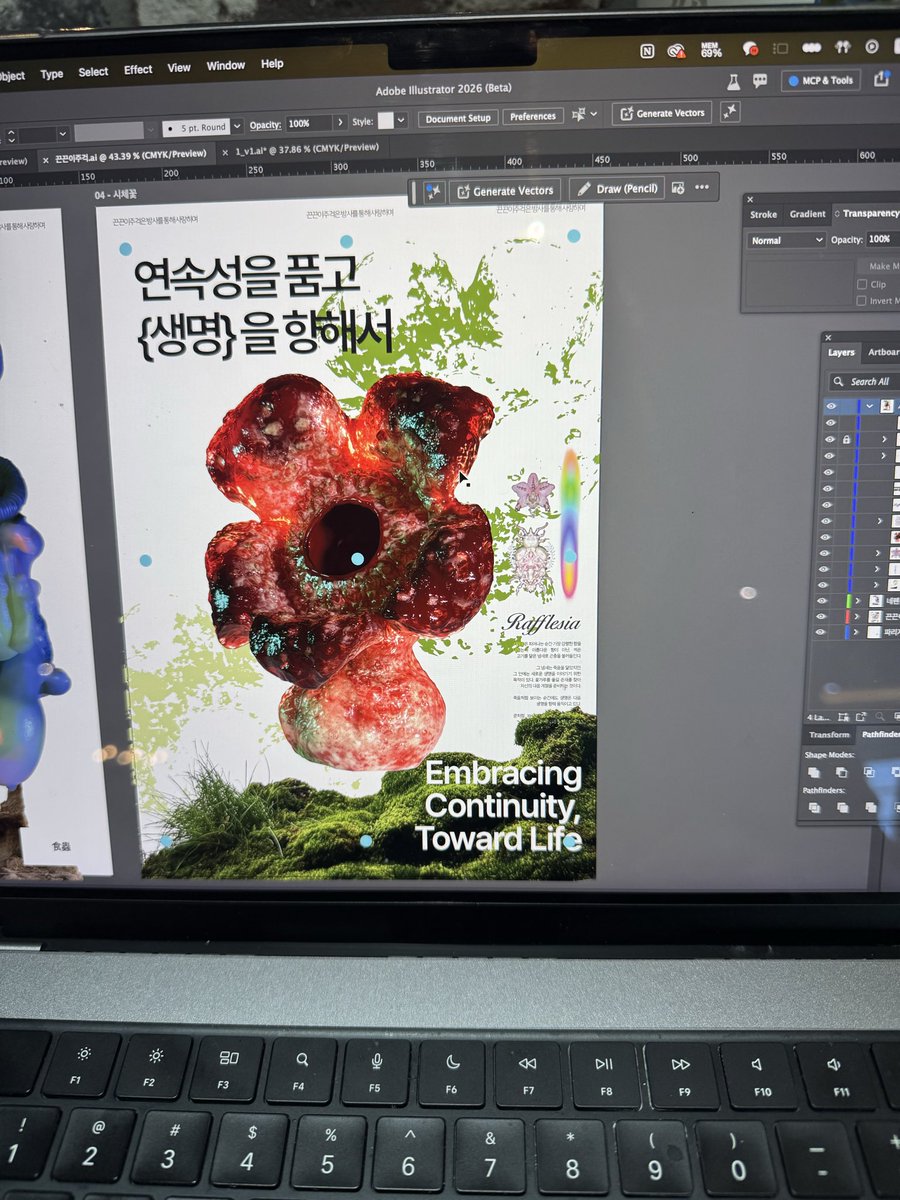Open the Select menu

click(x=93, y=72)
